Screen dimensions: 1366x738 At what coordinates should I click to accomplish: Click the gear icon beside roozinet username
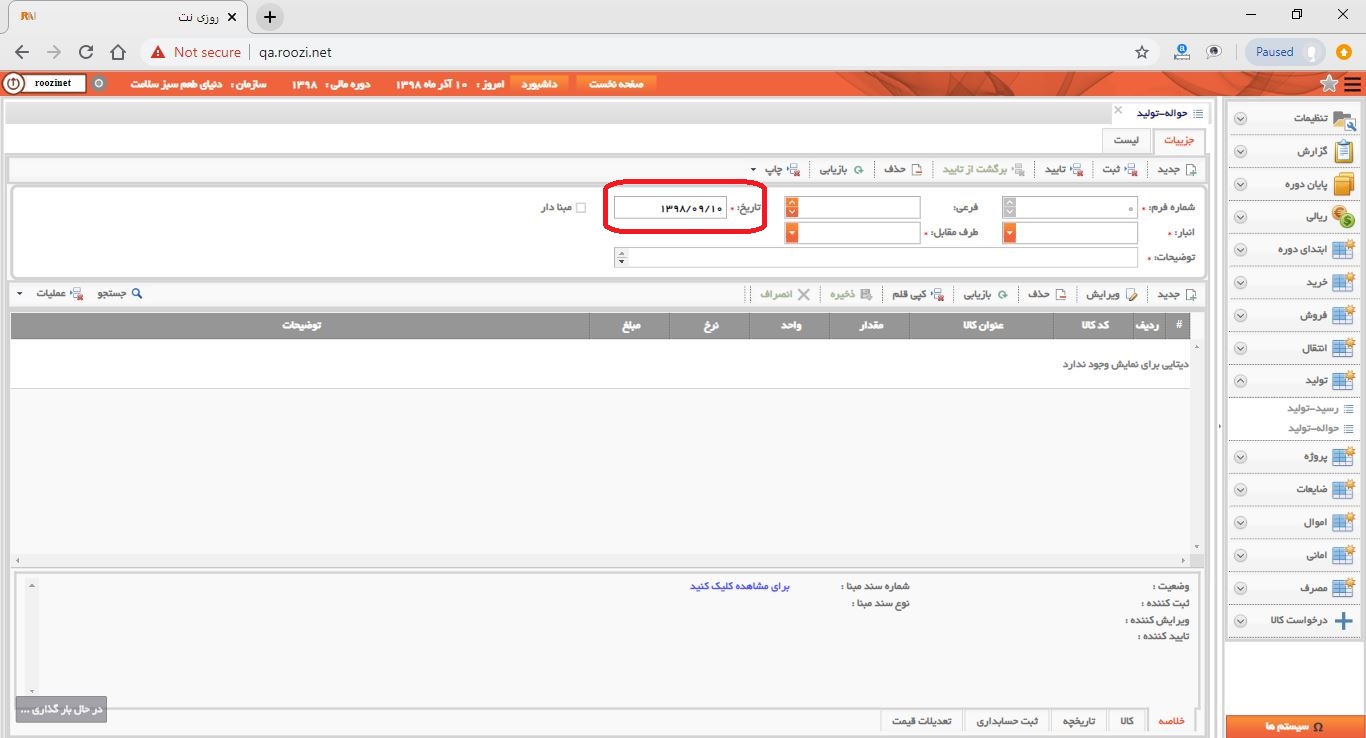coord(98,84)
